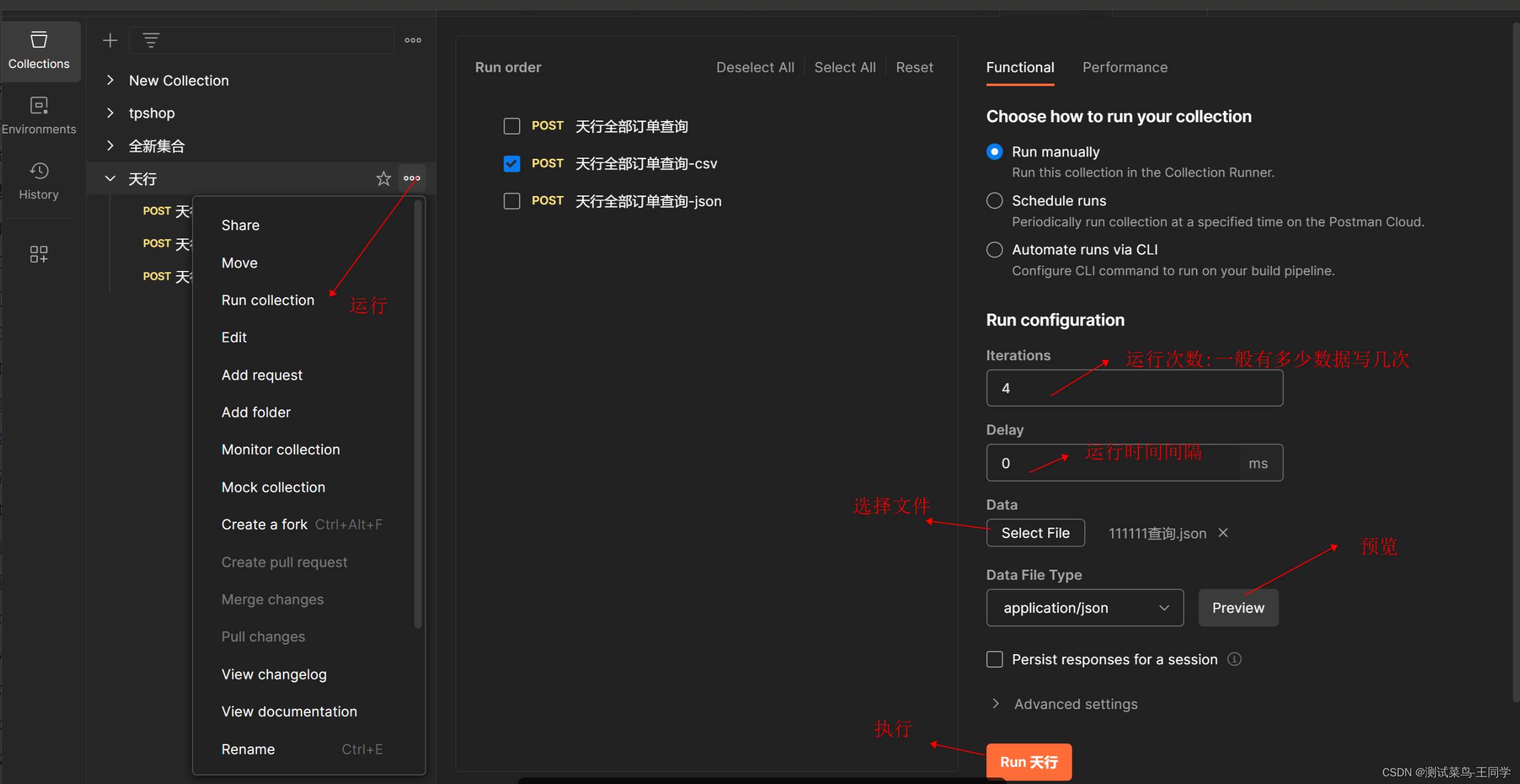
Task: Open Data File Type dropdown
Action: tap(1084, 607)
